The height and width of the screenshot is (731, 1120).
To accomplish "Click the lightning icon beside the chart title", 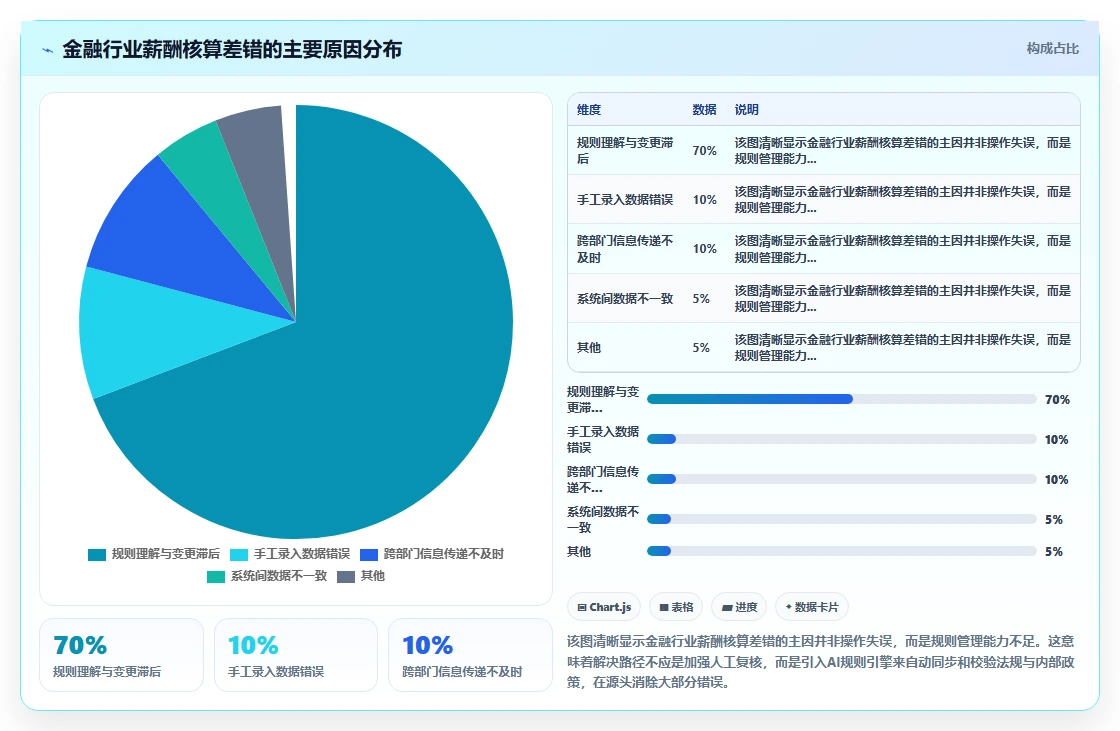I will (x=48, y=50).
